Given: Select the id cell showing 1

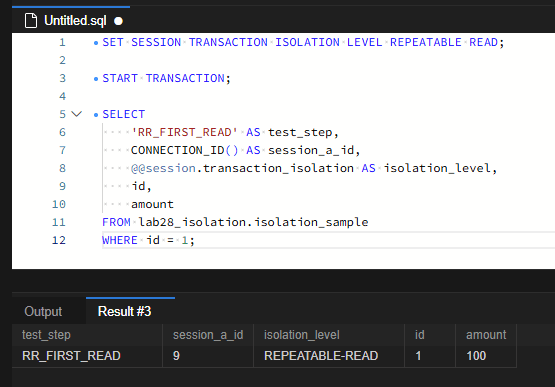Looking at the screenshot, I should 430,356.
